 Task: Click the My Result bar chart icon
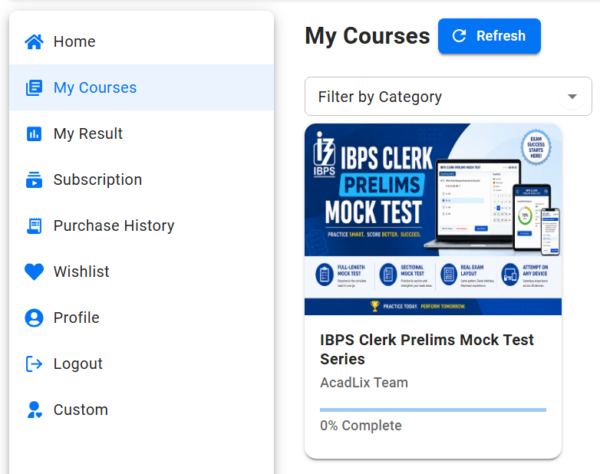pos(34,134)
